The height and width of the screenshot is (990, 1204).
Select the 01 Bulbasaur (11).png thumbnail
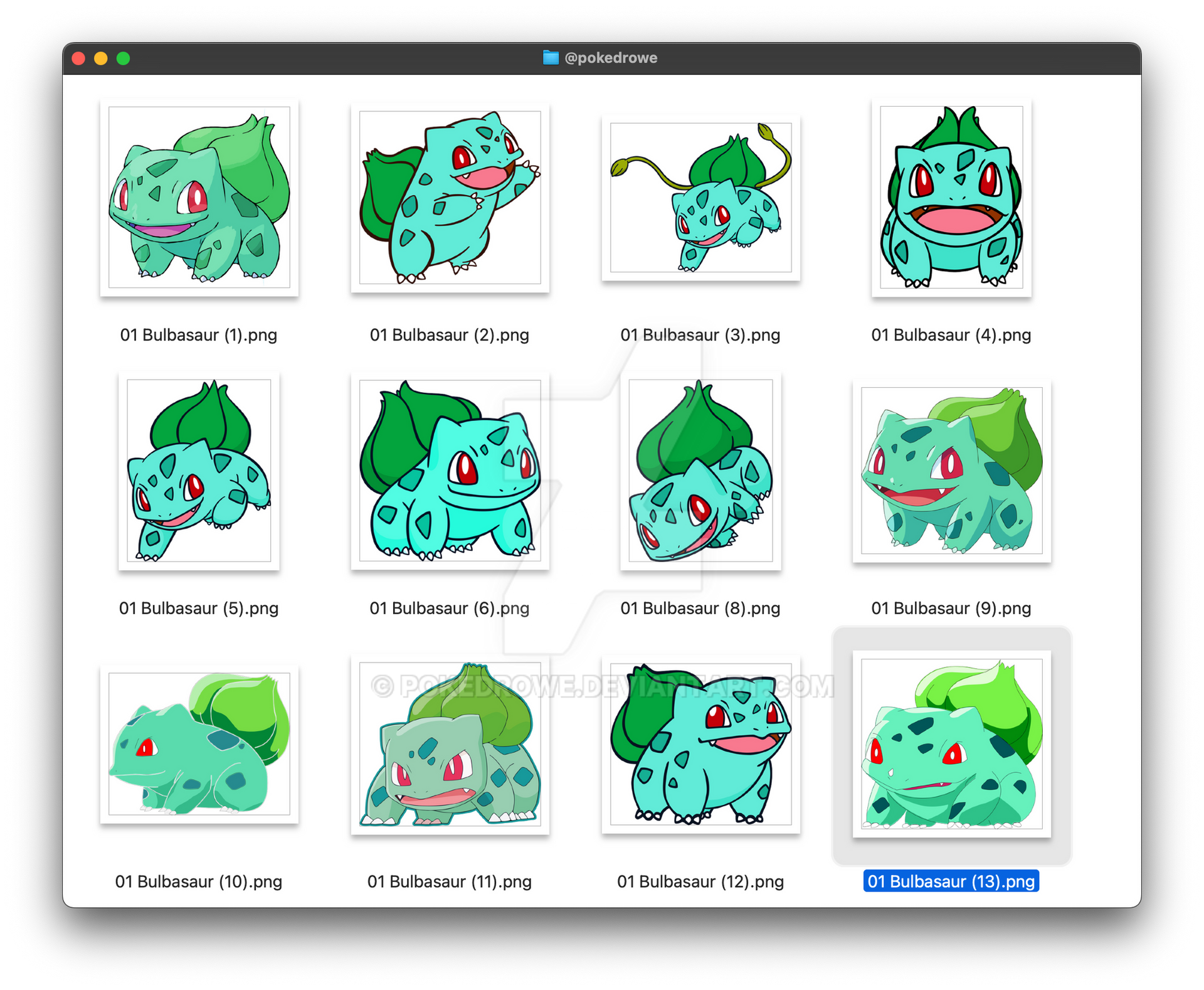click(x=450, y=744)
